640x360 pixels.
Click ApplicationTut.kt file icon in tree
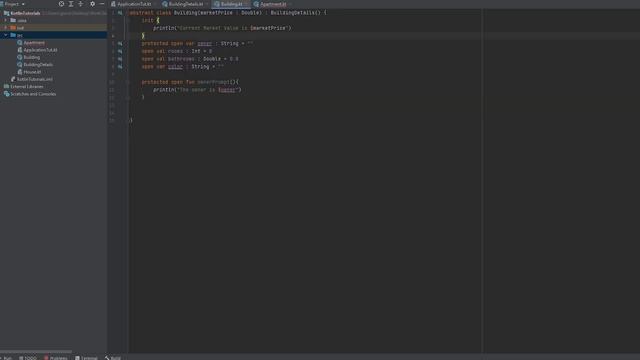pyautogui.click(x=20, y=50)
